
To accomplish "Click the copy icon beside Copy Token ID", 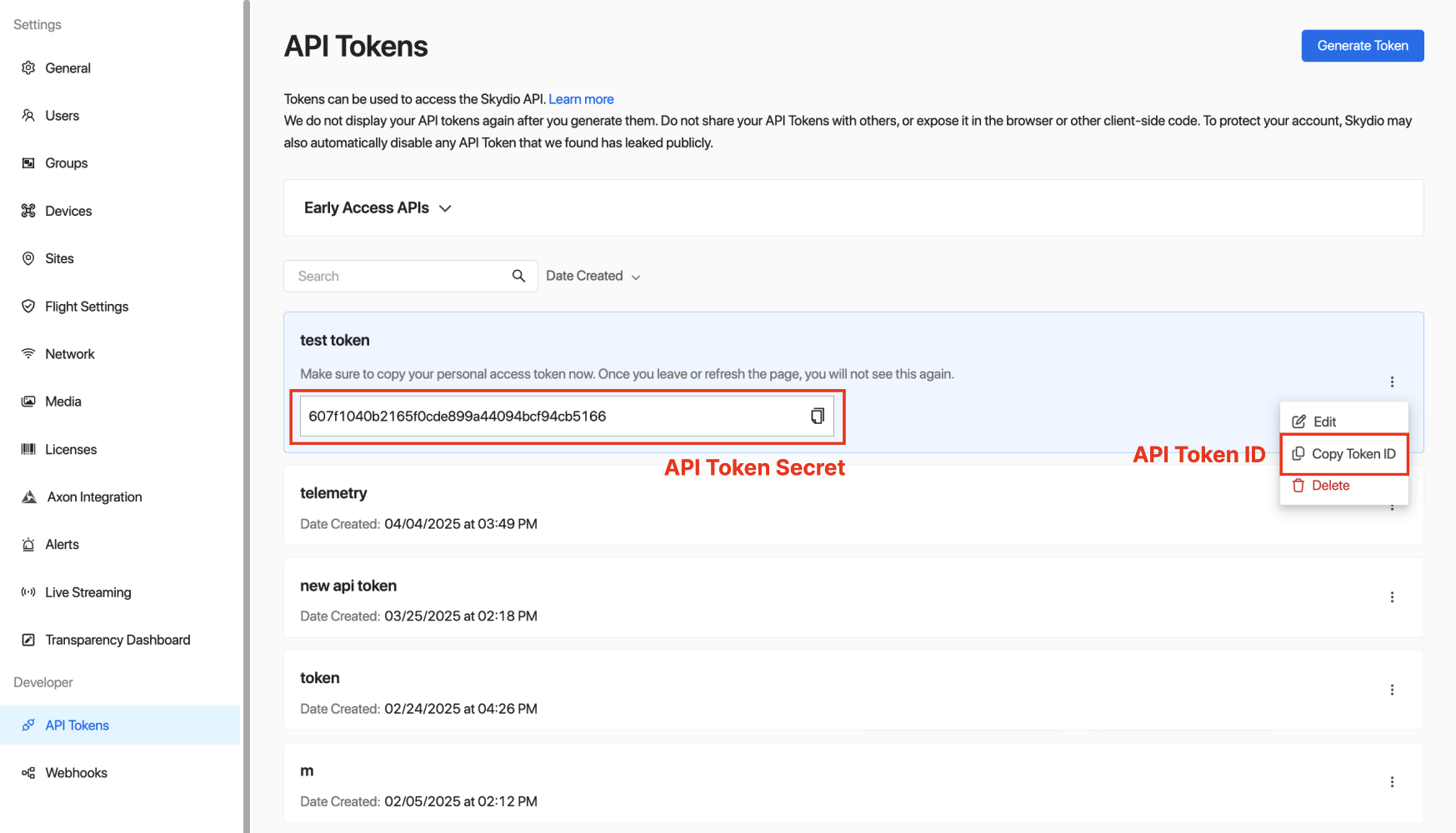I will click(x=1298, y=454).
